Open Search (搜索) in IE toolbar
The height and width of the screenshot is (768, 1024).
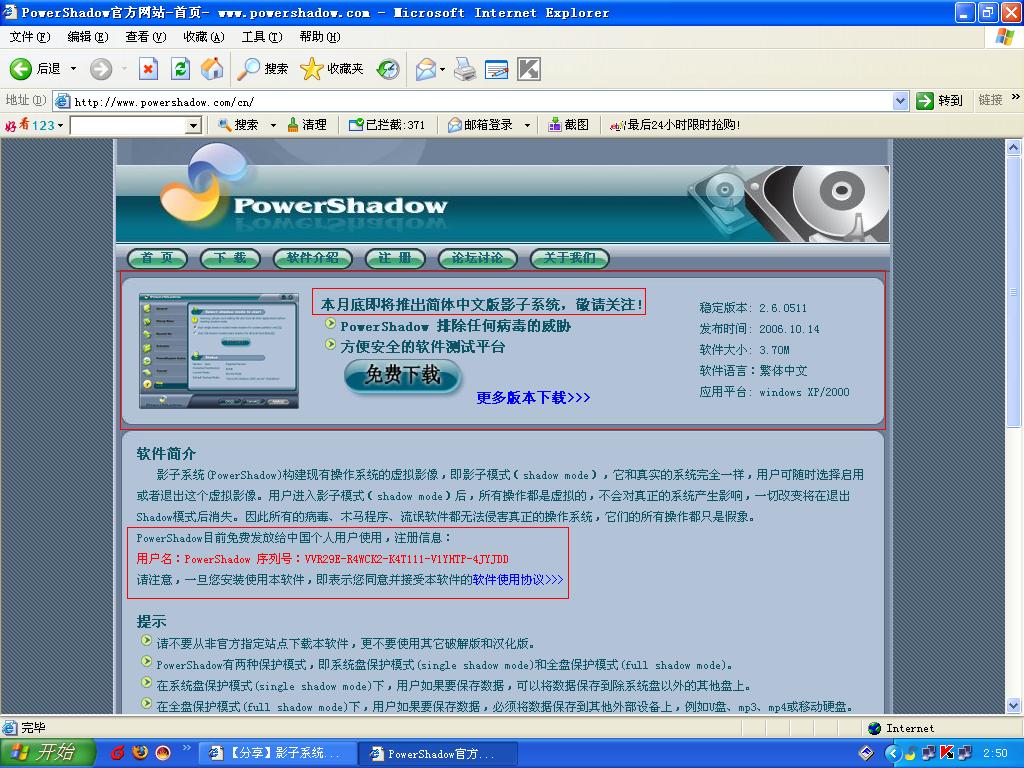tap(263, 69)
